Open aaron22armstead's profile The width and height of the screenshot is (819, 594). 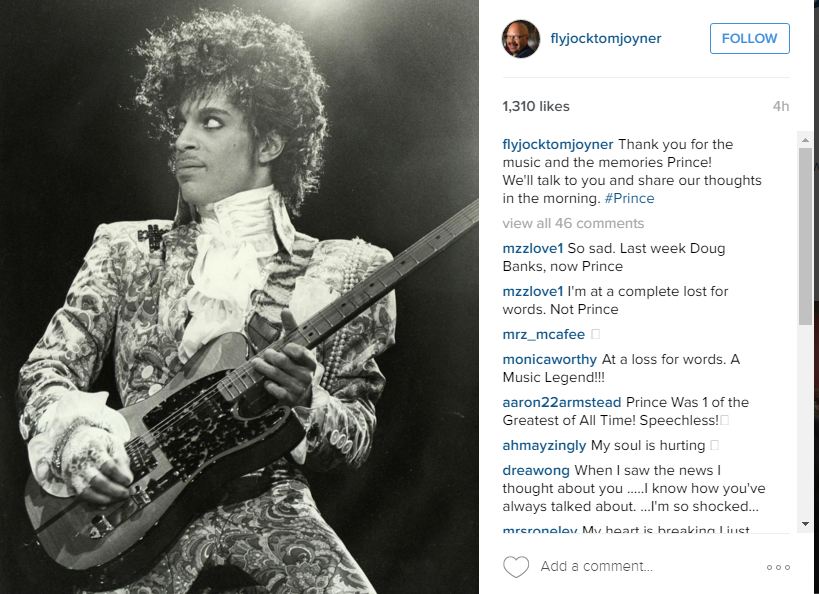tap(561, 402)
